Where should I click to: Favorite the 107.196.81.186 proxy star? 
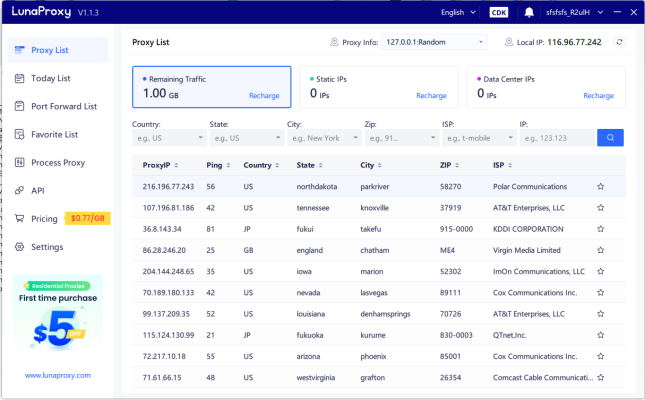[x=601, y=208]
